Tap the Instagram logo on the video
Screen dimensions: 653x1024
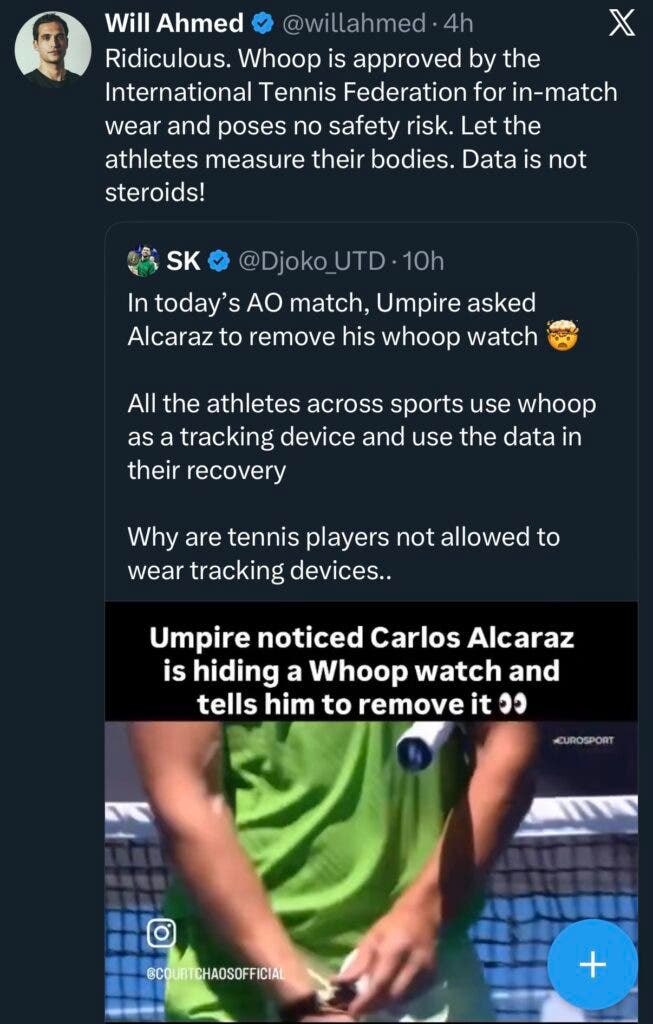point(162,932)
